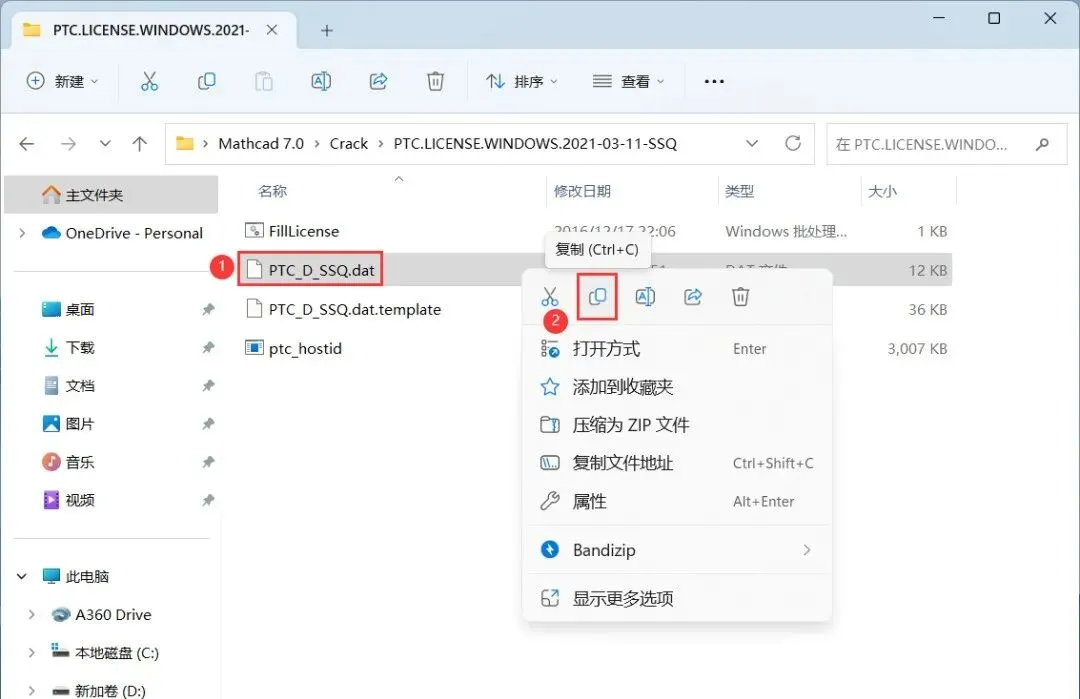Click the pin icon beside 下载

[x=208, y=348]
